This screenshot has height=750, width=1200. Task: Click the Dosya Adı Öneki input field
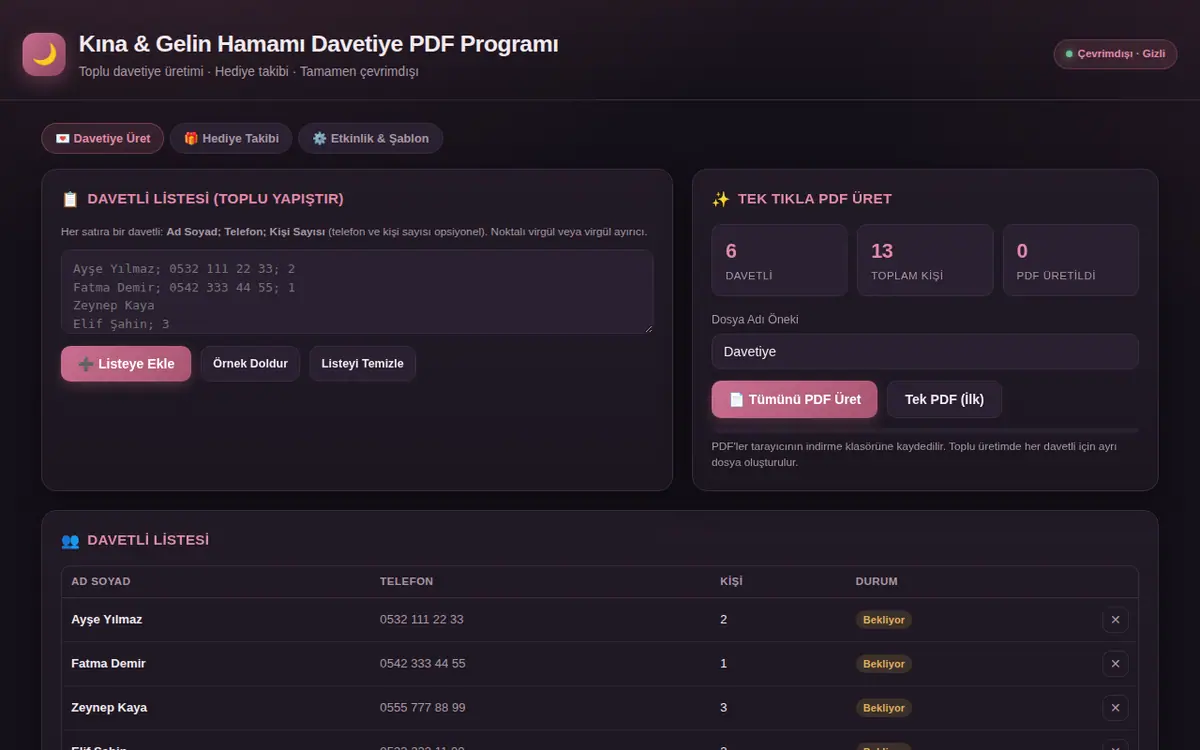925,352
